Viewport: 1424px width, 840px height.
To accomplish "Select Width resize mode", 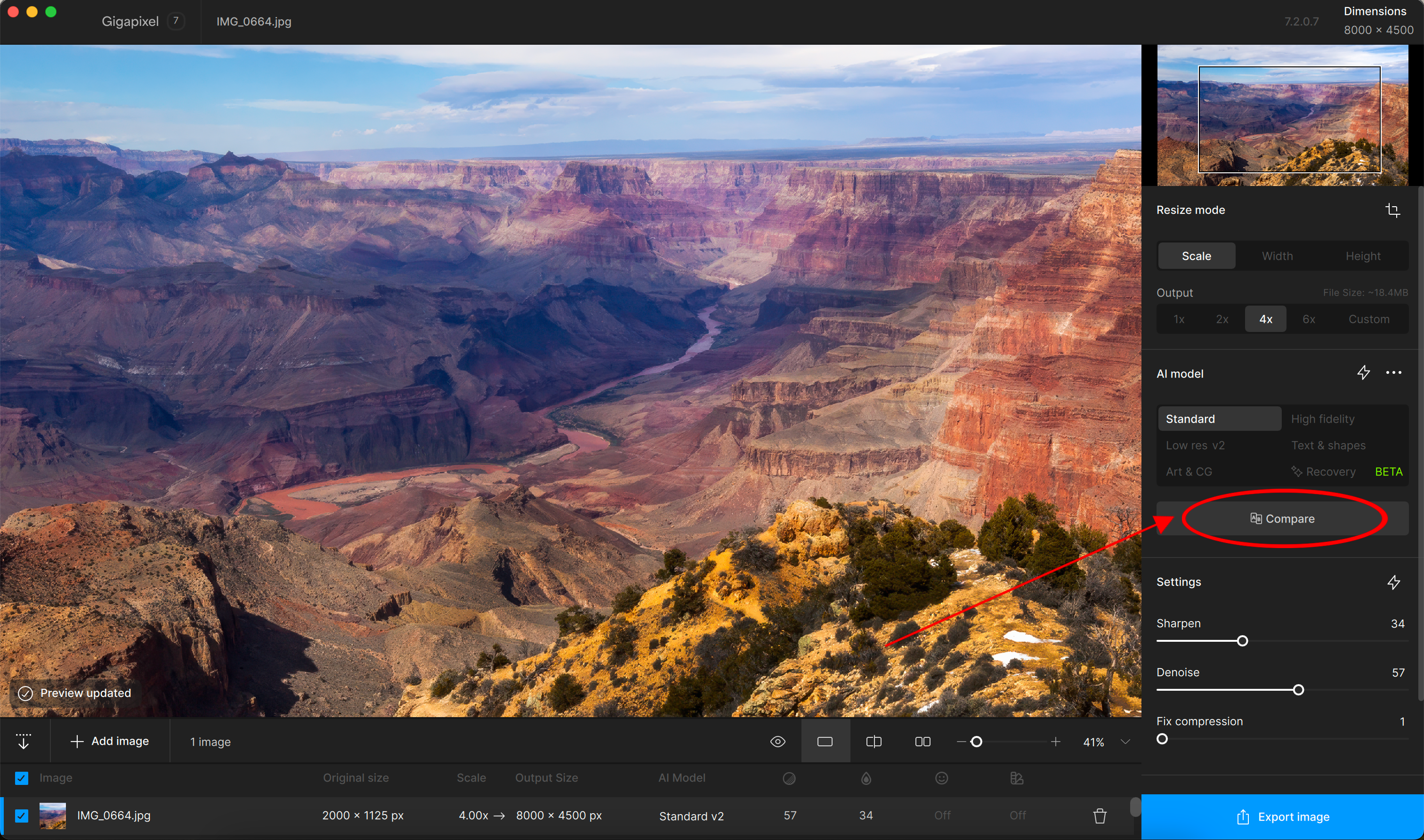I will [1277, 256].
